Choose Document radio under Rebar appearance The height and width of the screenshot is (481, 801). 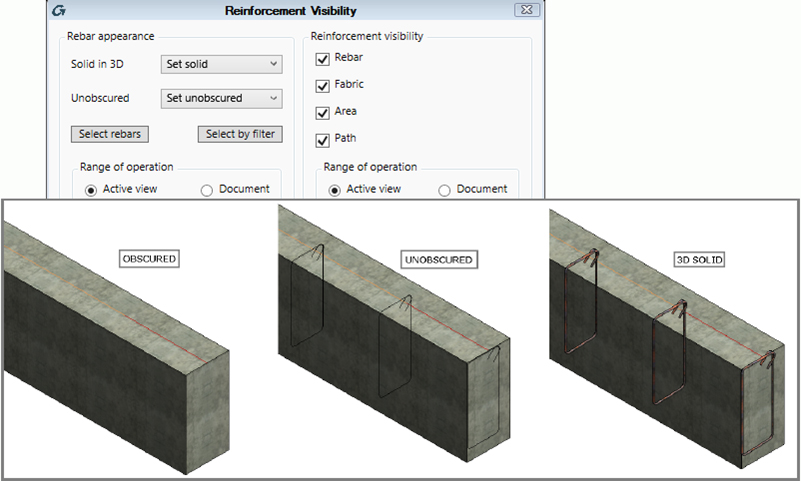[x=207, y=190]
